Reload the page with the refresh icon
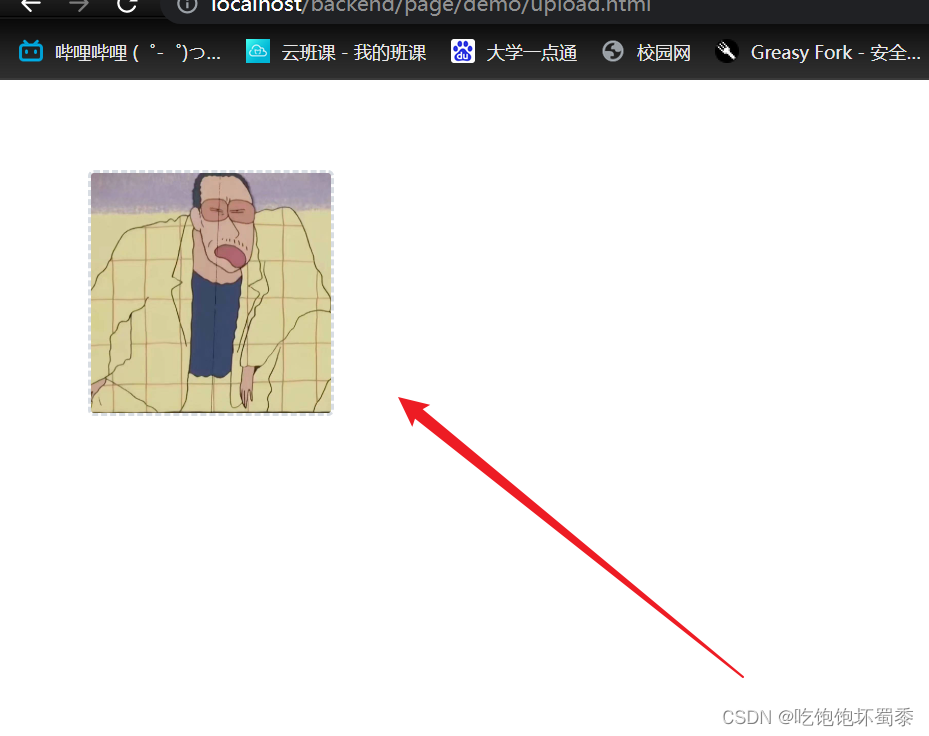The width and height of the screenshot is (929, 736). click(x=127, y=5)
